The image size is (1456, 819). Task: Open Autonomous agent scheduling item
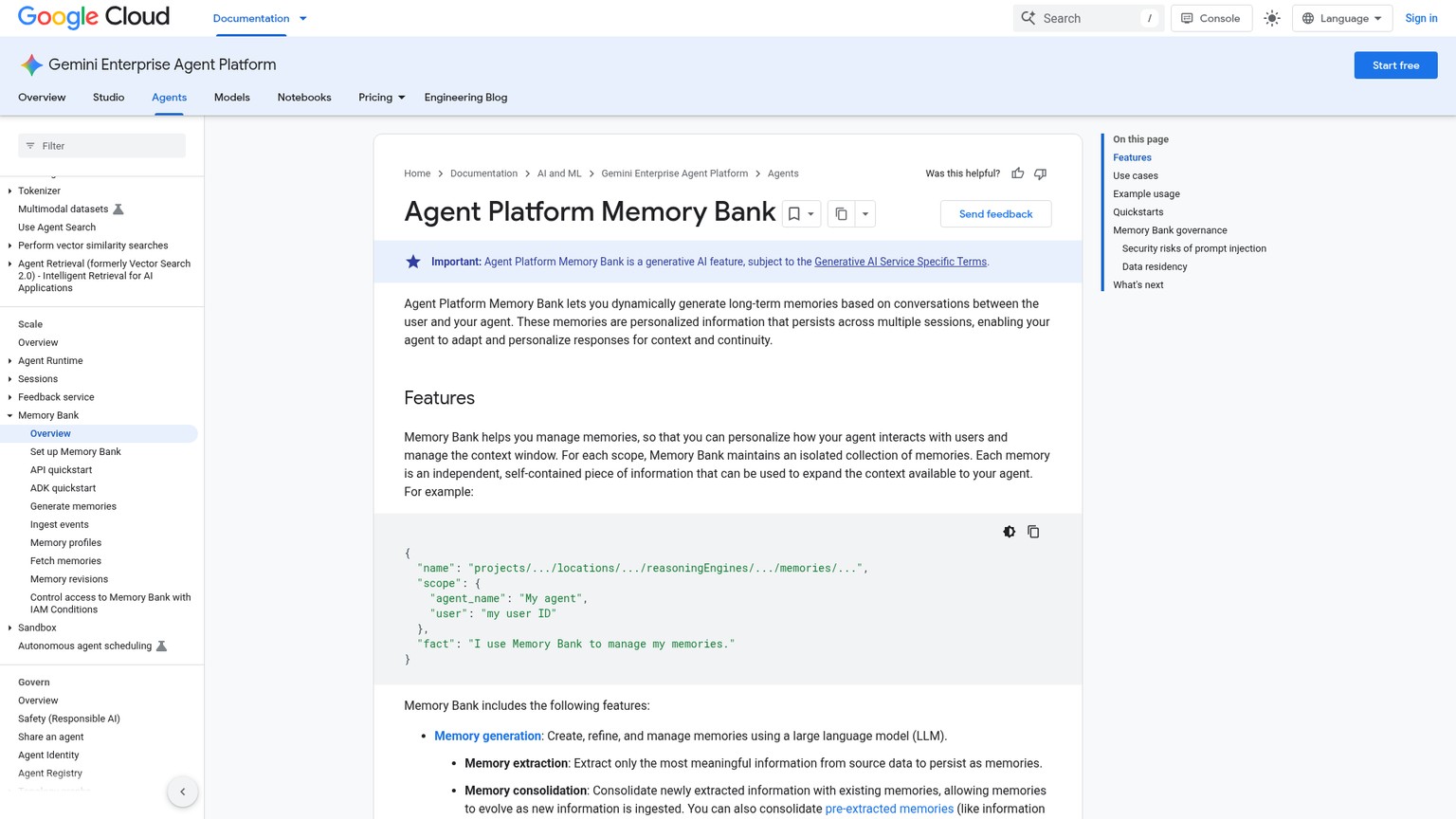pyautogui.click(x=84, y=646)
